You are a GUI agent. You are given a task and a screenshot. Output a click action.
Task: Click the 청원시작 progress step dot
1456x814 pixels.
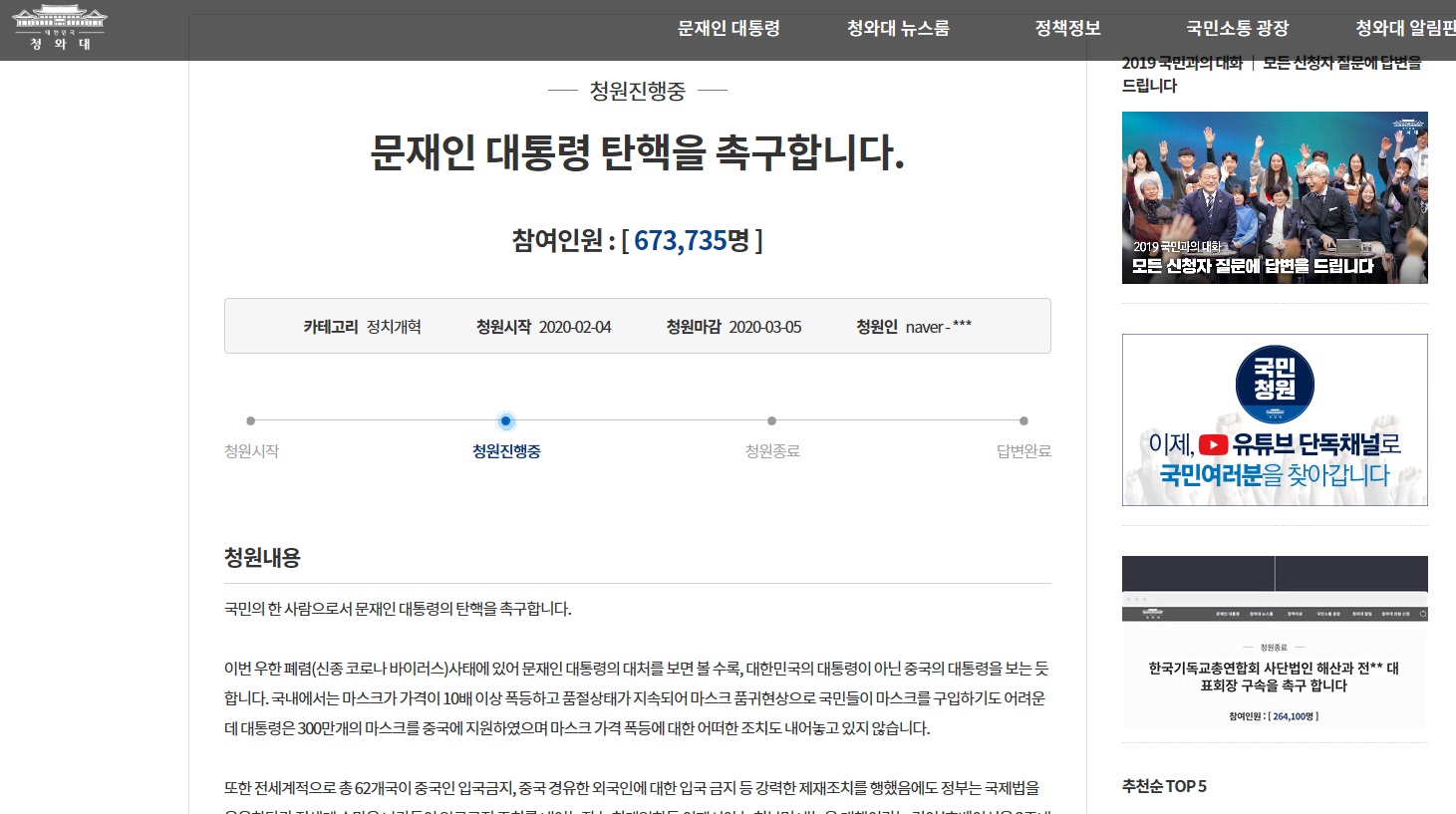[x=250, y=421]
